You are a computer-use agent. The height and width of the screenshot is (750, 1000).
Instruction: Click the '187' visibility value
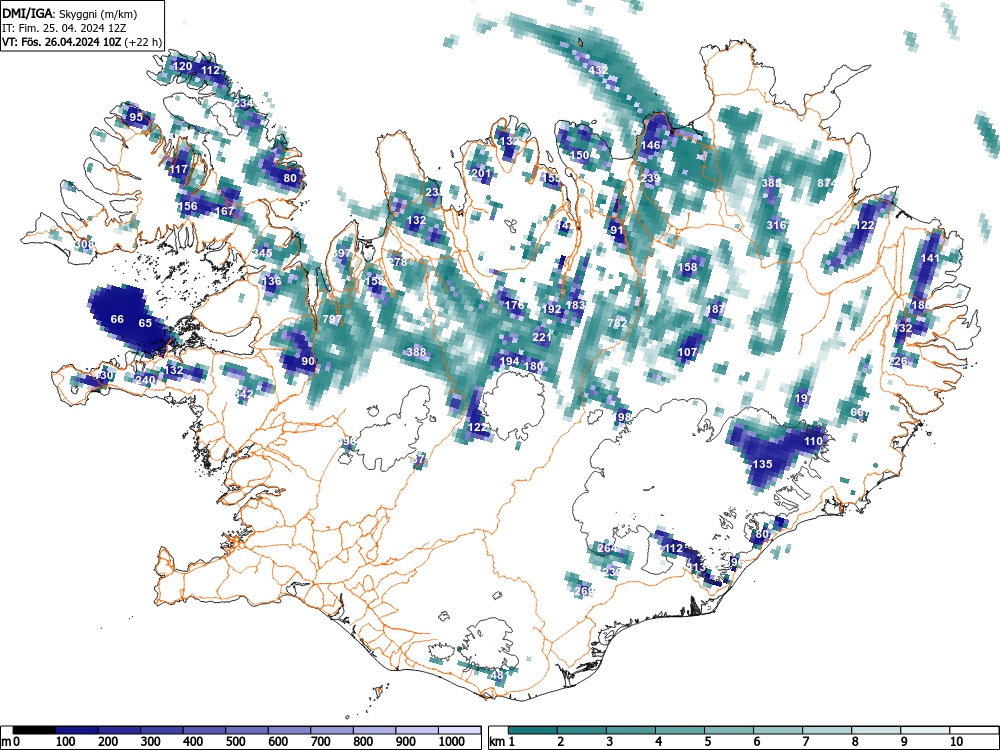(716, 309)
